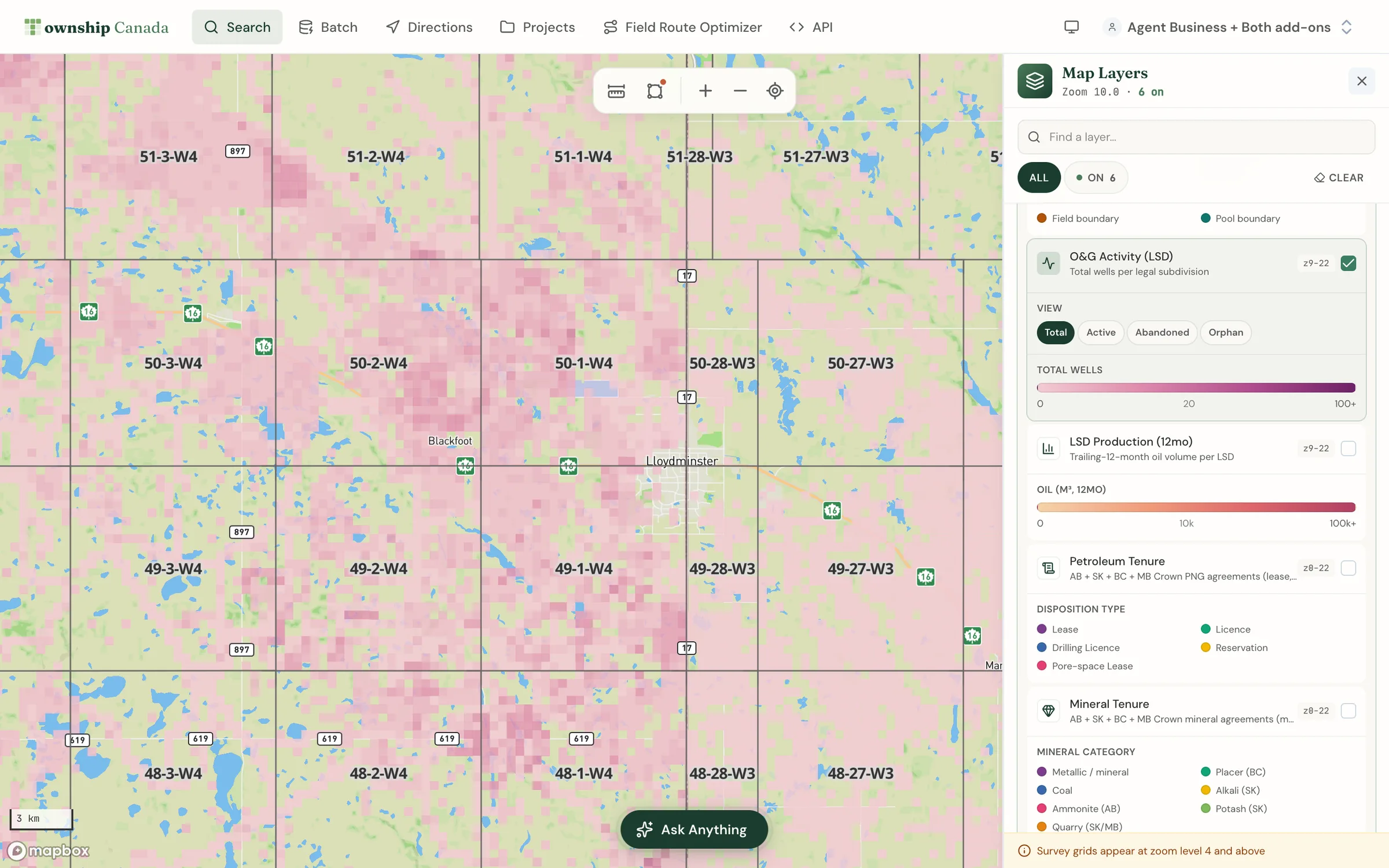
Task: Open the account plan switcher dropdown
Action: point(1229,27)
